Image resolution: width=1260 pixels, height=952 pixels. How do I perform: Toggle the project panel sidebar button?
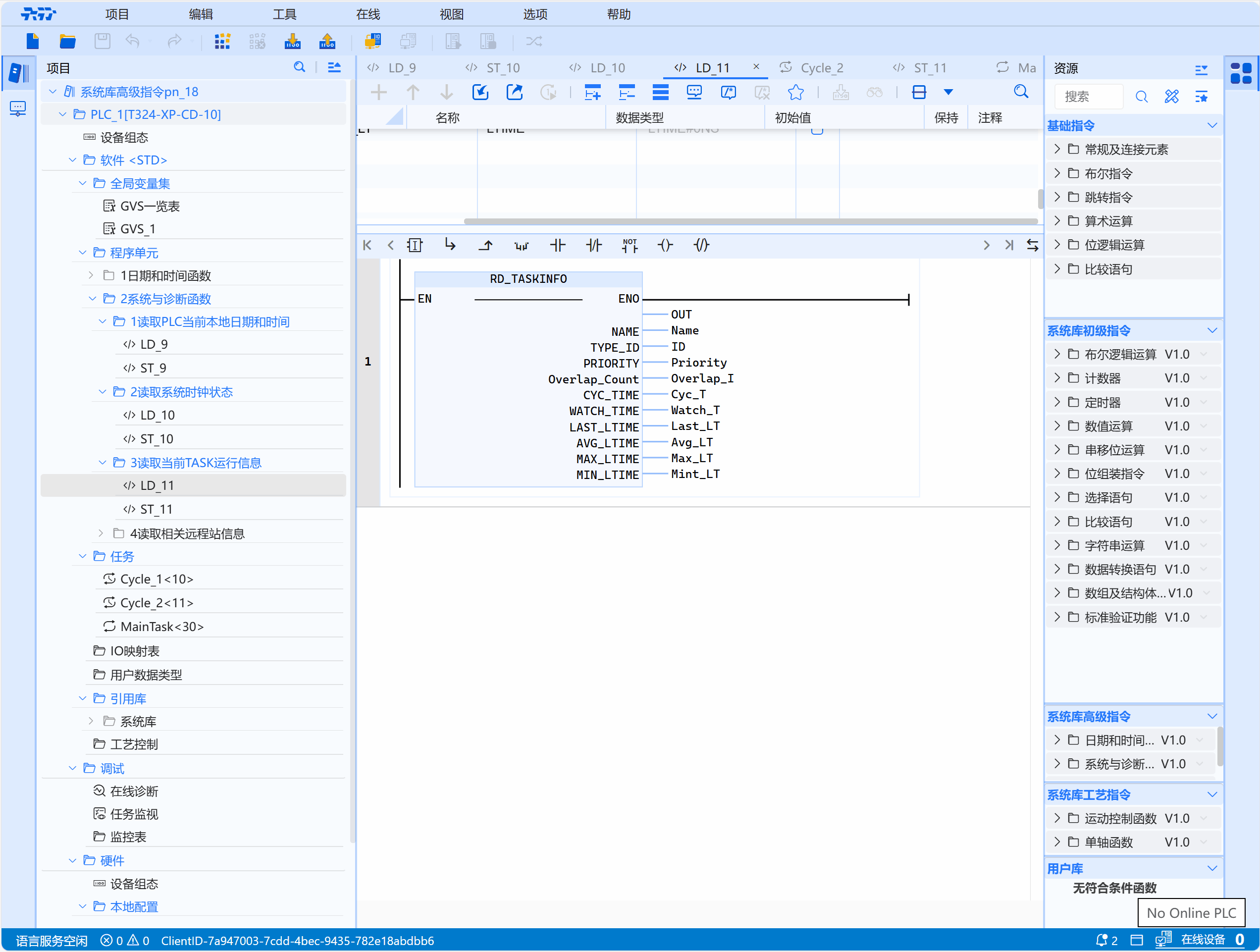[18, 73]
